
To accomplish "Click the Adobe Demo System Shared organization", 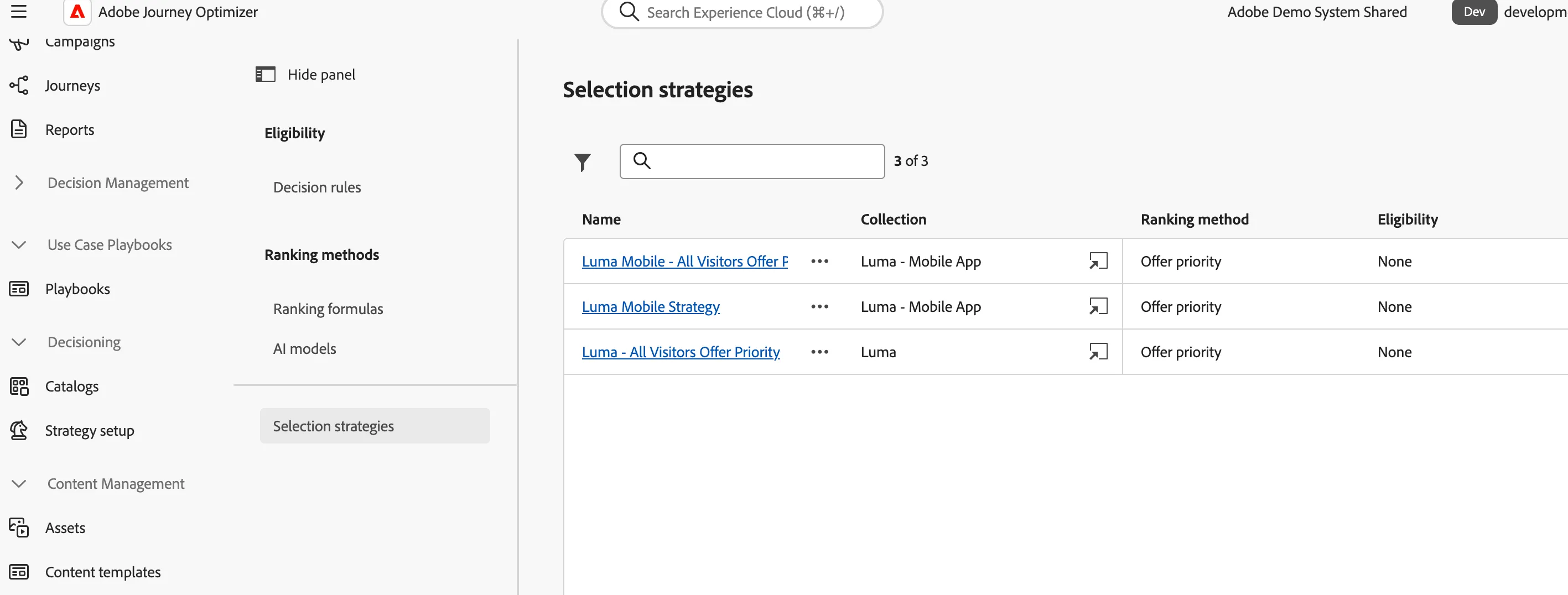I will [x=1317, y=12].
